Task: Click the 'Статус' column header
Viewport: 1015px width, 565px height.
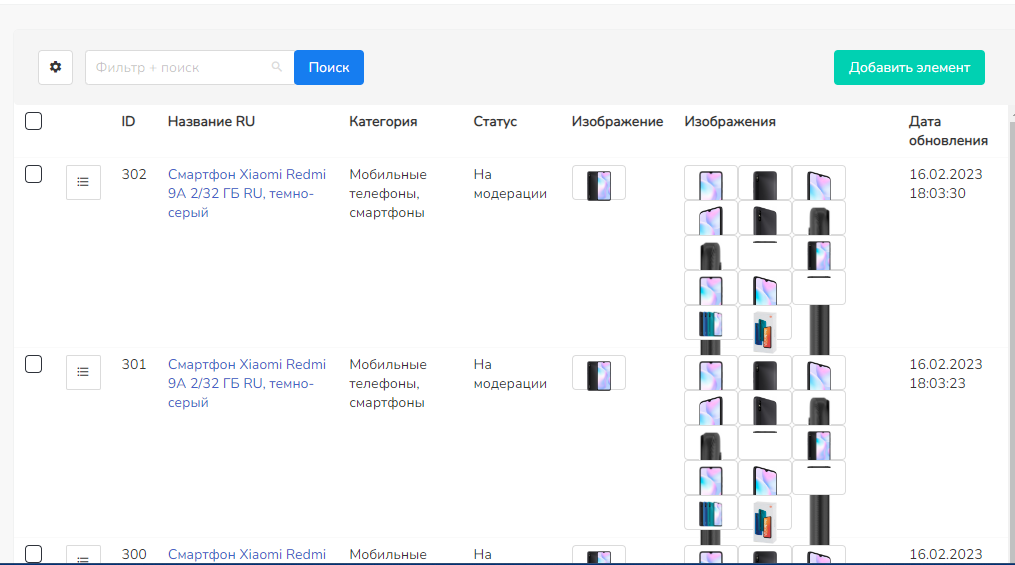Action: coord(495,122)
